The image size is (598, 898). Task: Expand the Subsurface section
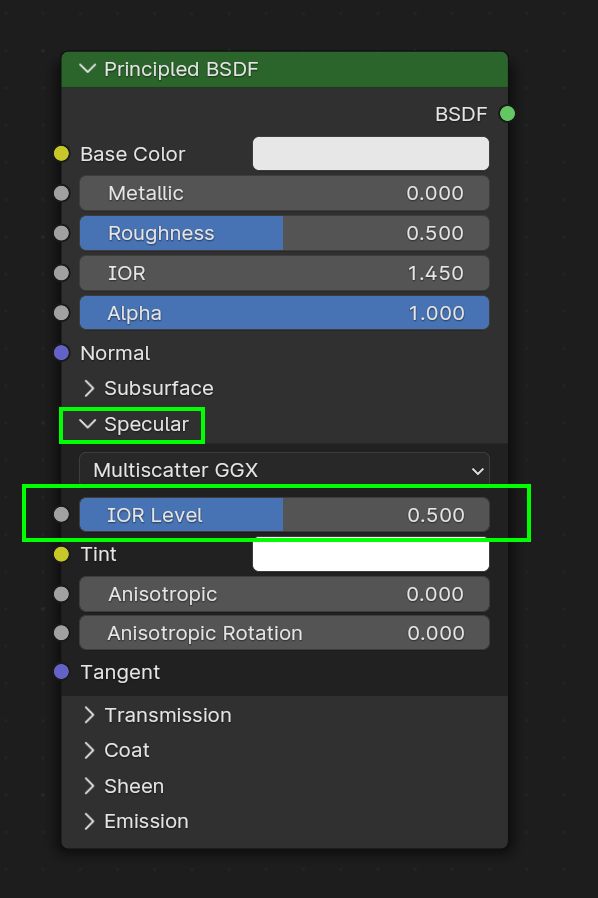pyautogui.click(x=89, y=388)
